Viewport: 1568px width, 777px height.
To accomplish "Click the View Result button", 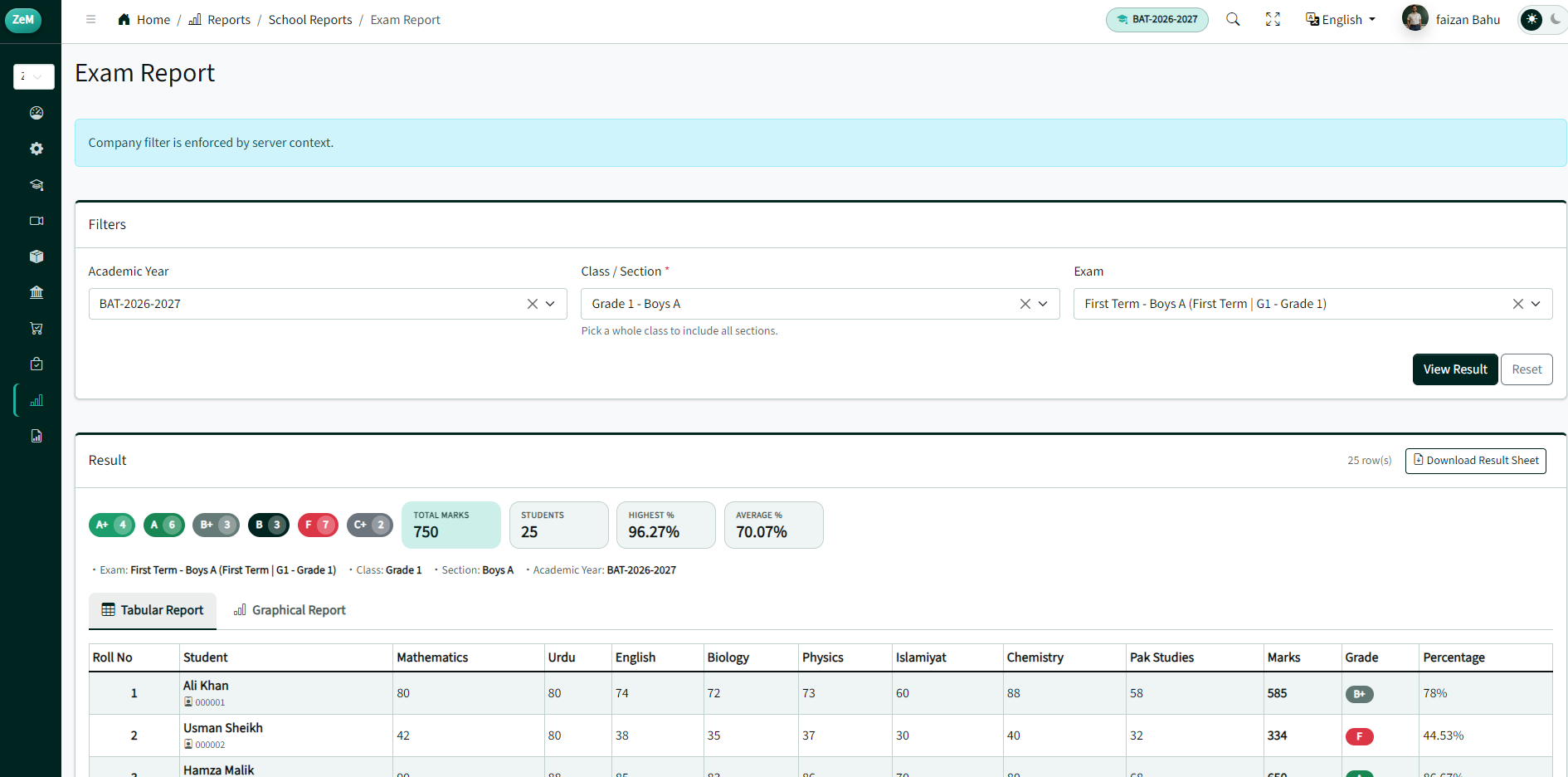I will point(1455,369).
